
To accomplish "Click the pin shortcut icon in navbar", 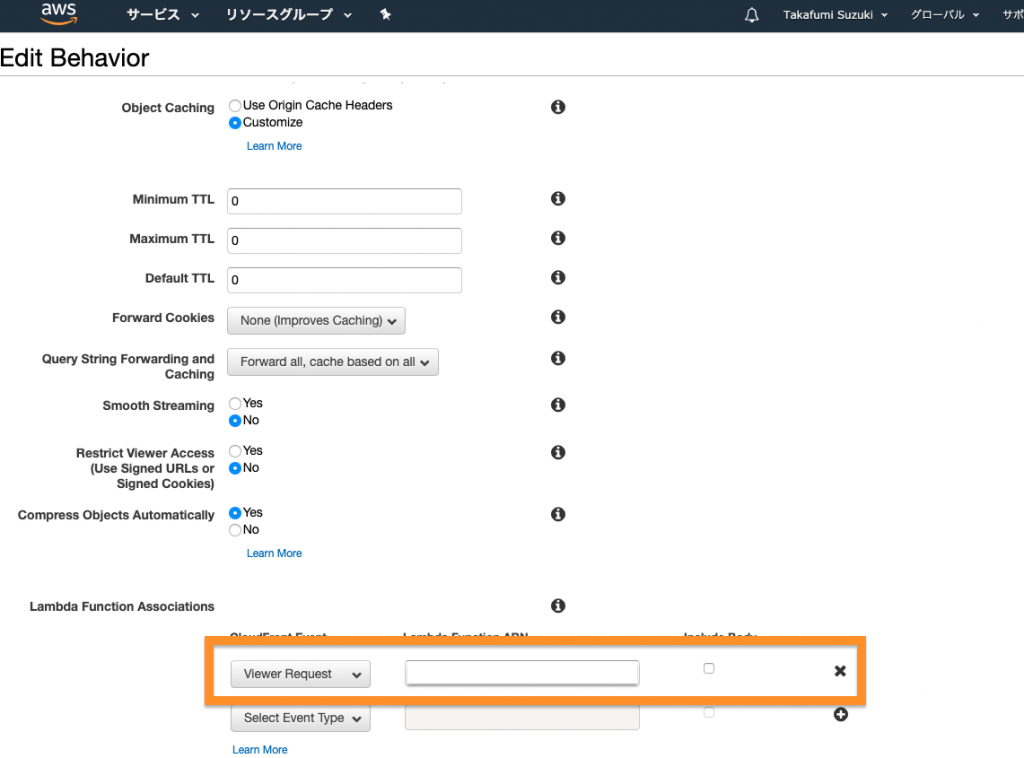I will pos(385,15).
